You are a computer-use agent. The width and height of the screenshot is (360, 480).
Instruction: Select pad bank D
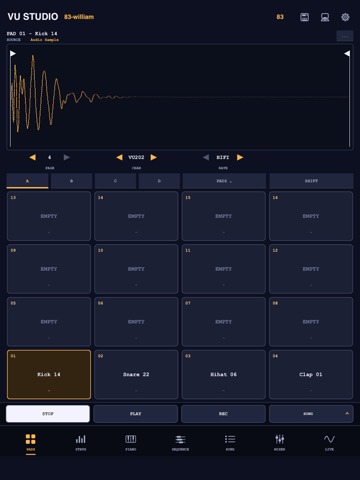159,181
